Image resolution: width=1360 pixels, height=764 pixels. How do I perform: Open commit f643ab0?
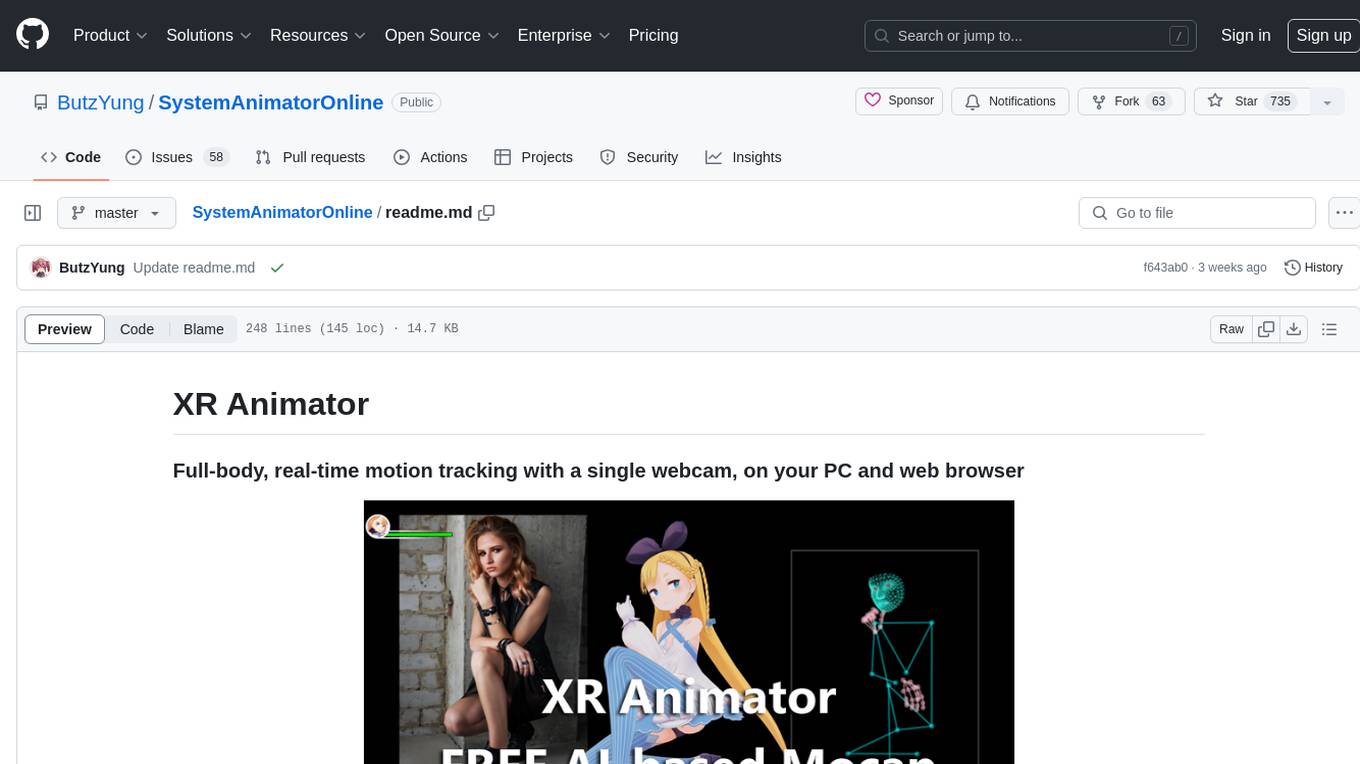point(1165,268)
